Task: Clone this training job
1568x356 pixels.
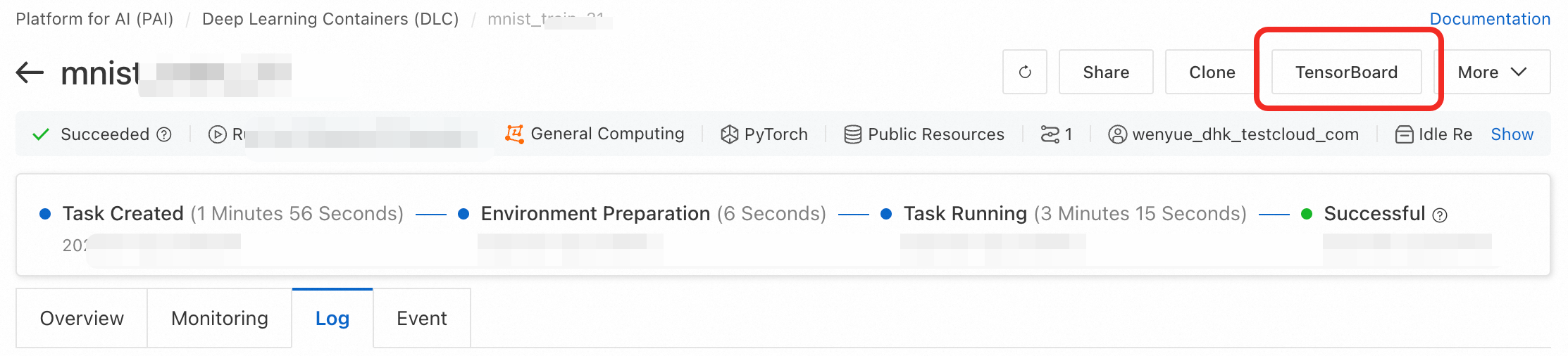Action: pos(1212,72)
